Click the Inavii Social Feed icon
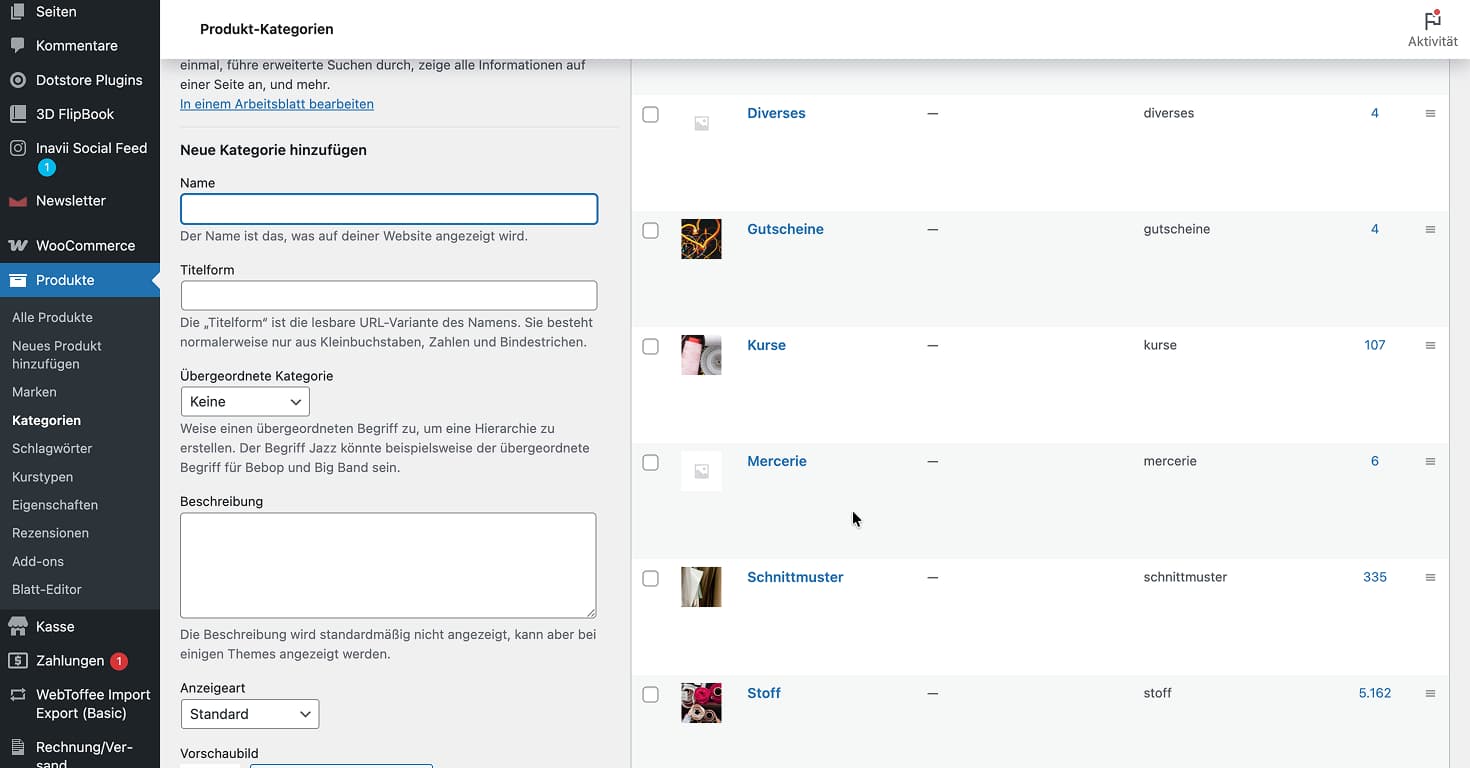Screen dimensions: 1470x768 tap(17, 148)
